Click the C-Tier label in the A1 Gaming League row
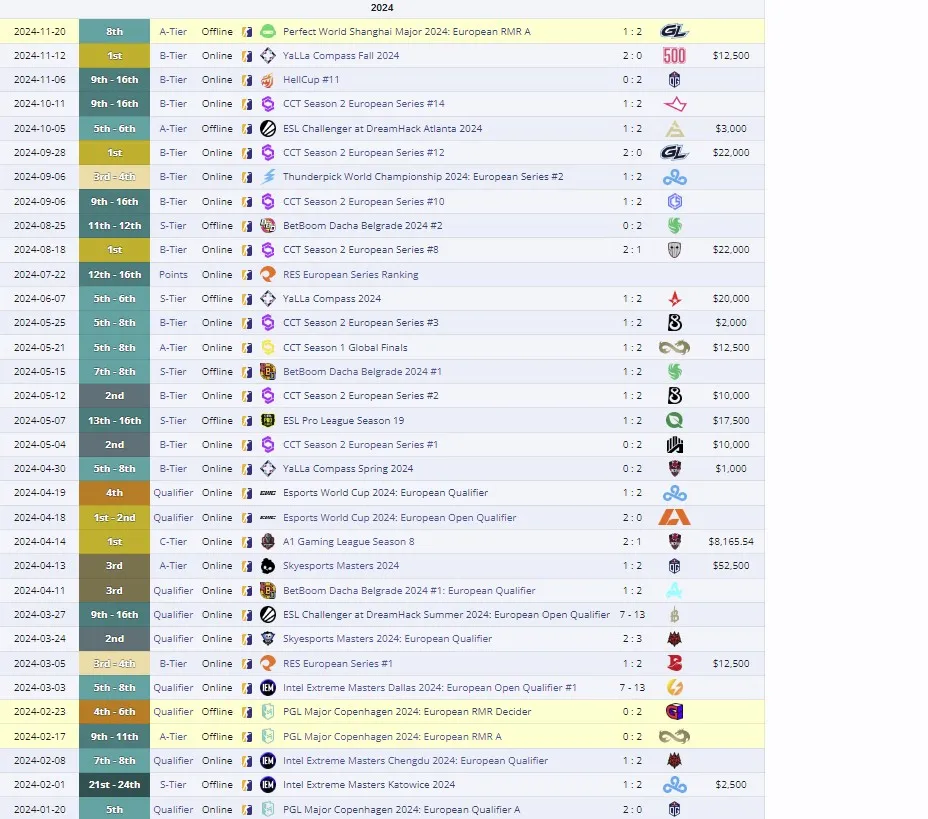 173,541
